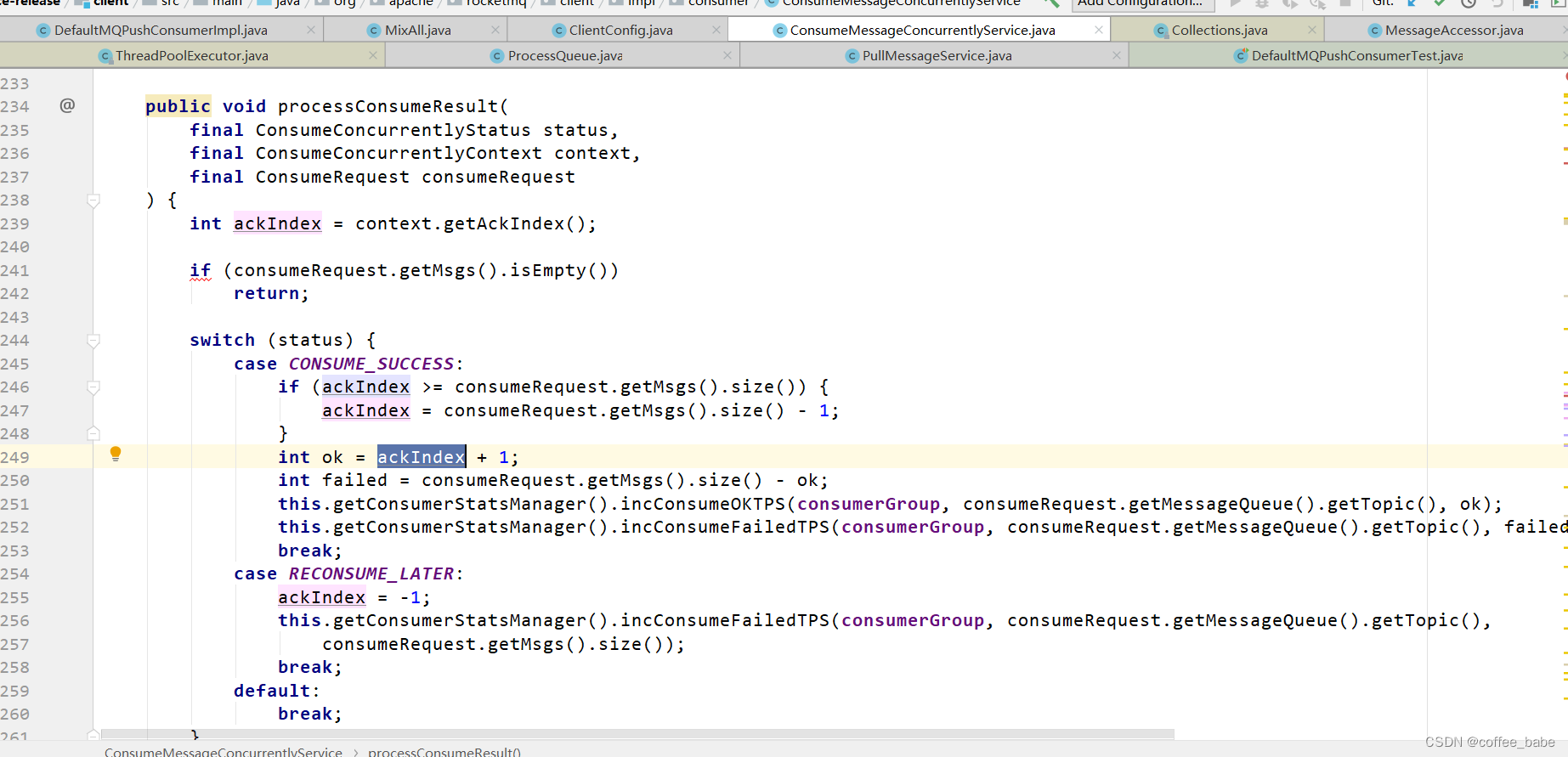
Task: Close the ClientConfig.java tab
Action: tap(716, 30)
